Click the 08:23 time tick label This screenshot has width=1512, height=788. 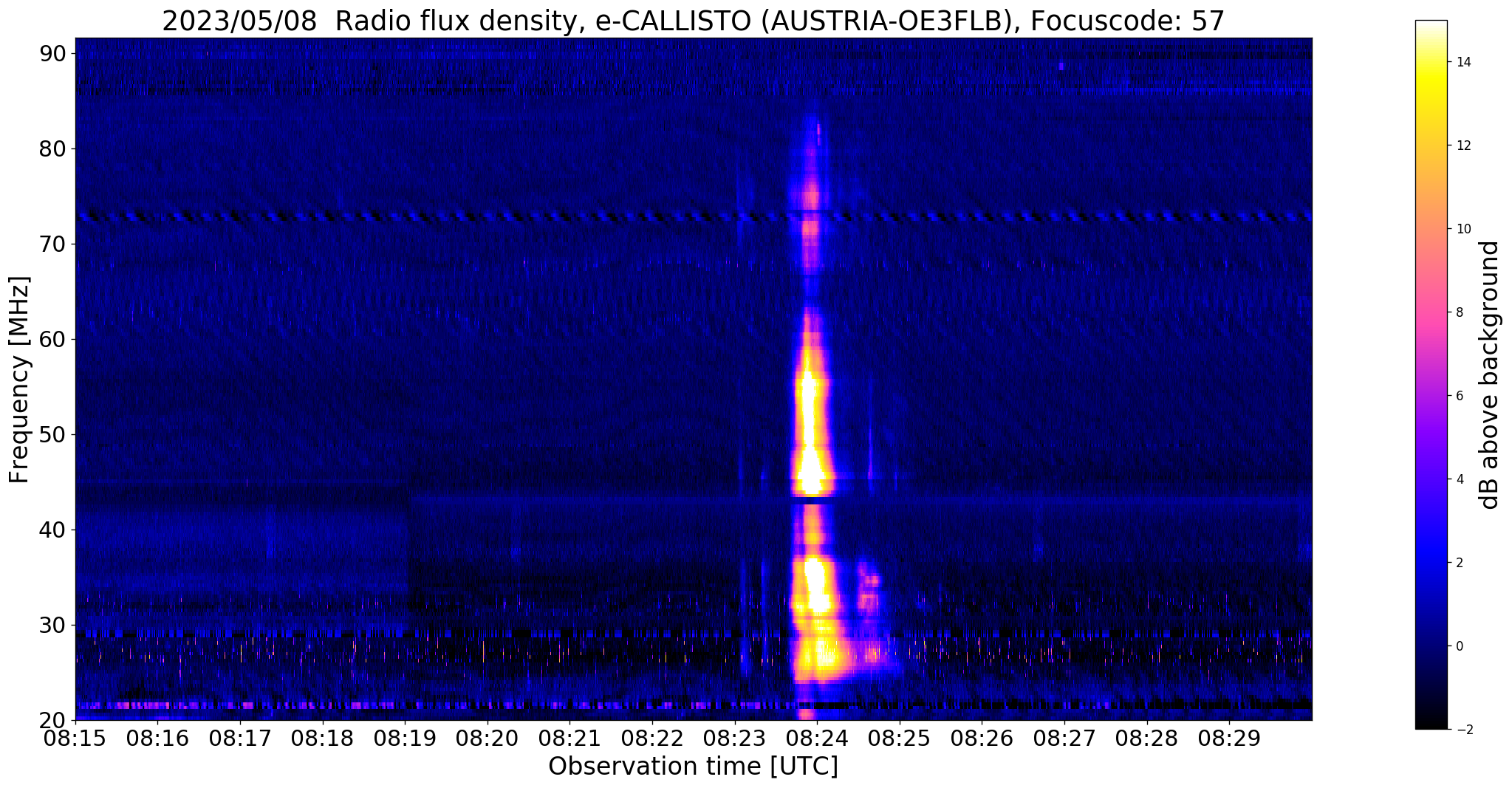tap(735, 739)
